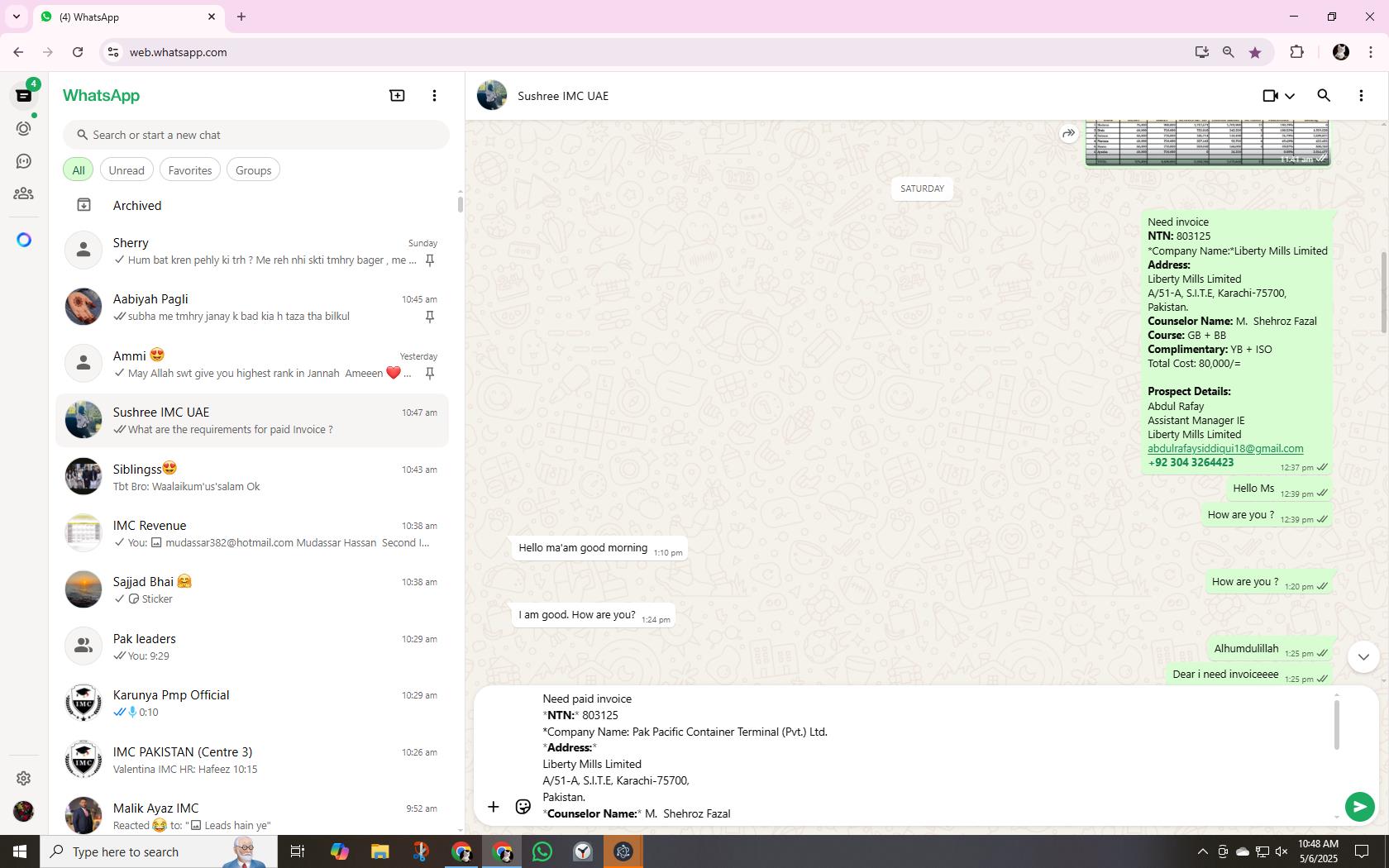Open Sushree IMC UAE contact profile picture

tap(492, 96)
